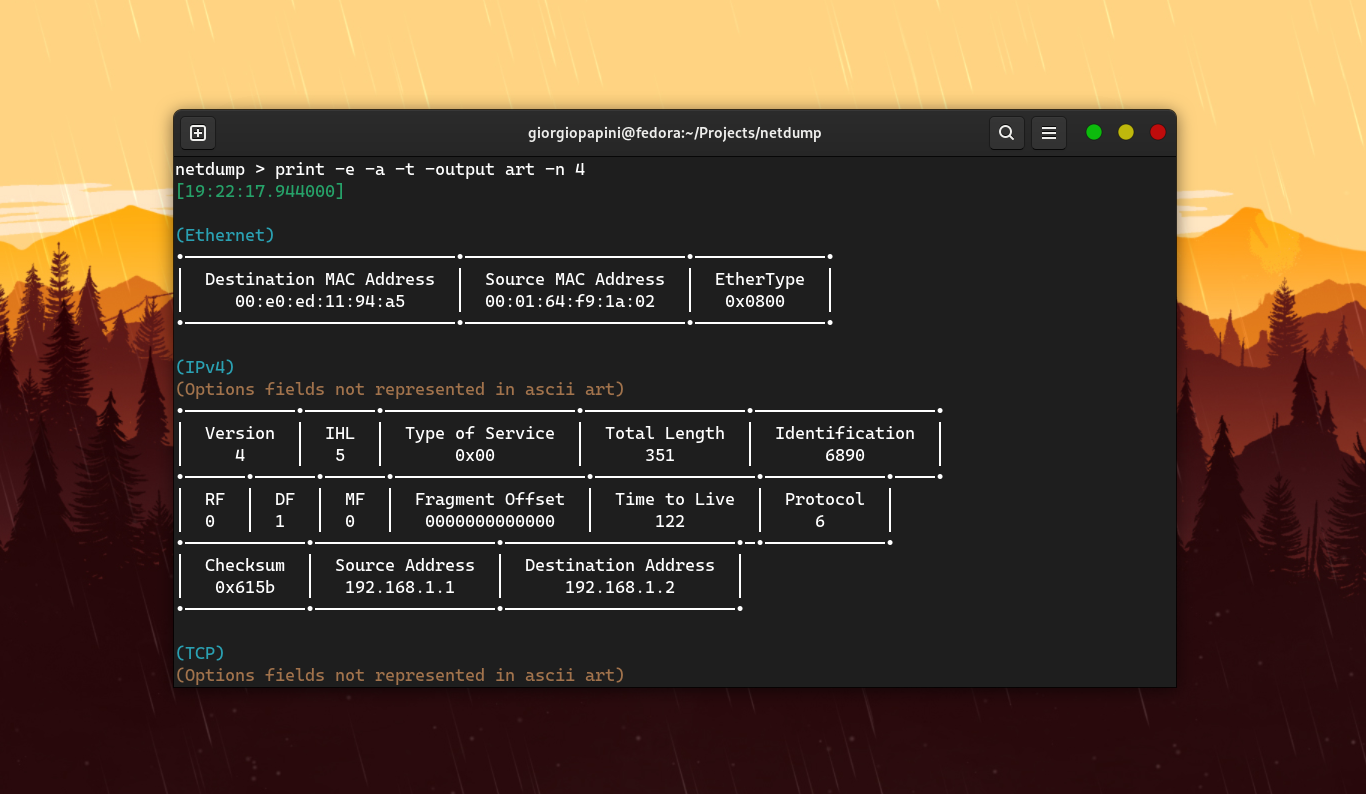Click the Destination MAC Address field

click(x=319, y=290)
